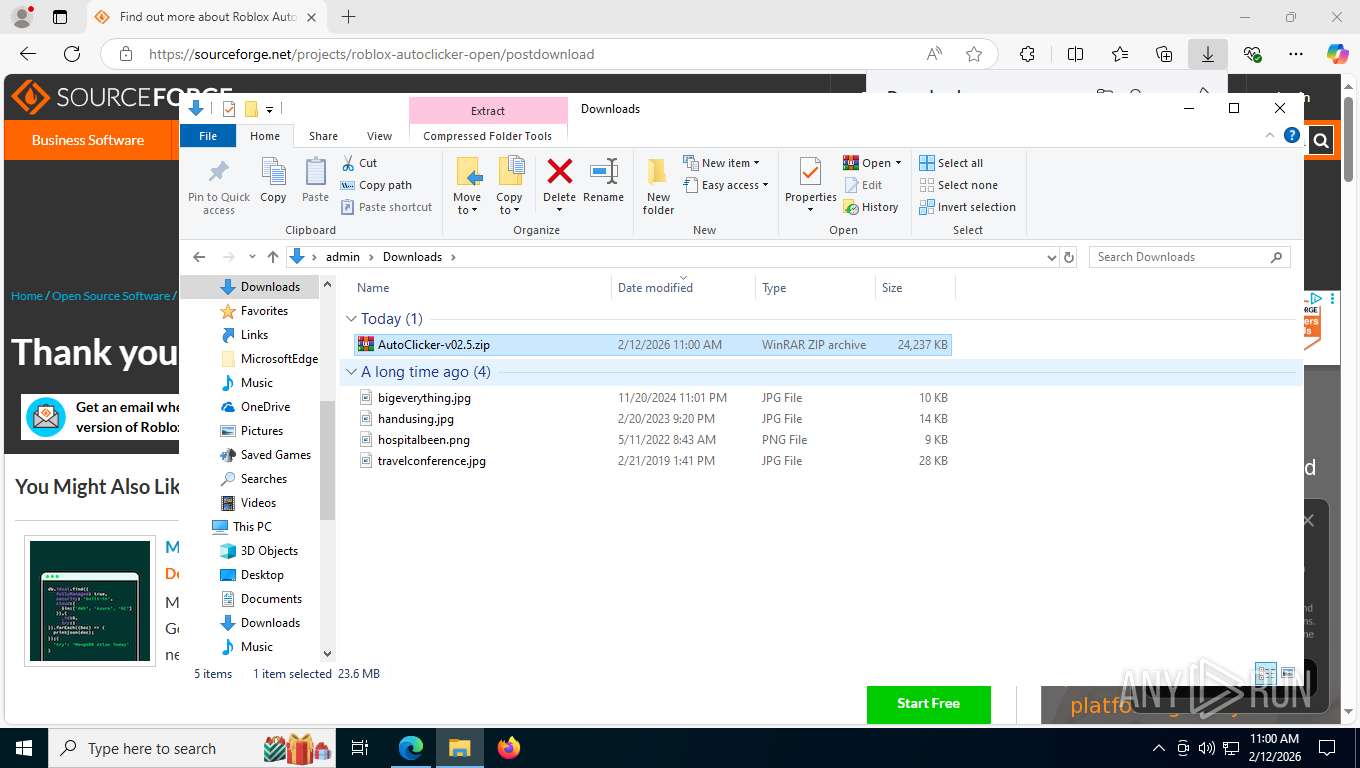Add page to Edge favorites star
Screen dimensions: 1360x768
(x=974, y=54)
